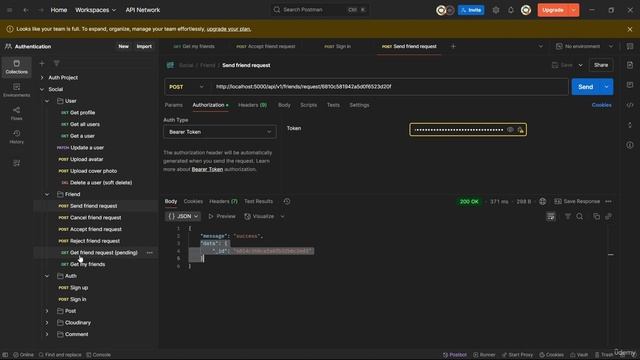This screenshot has height=360, width=640.
Task: Copy the response body with copy icon
Action: pos(596,217)
